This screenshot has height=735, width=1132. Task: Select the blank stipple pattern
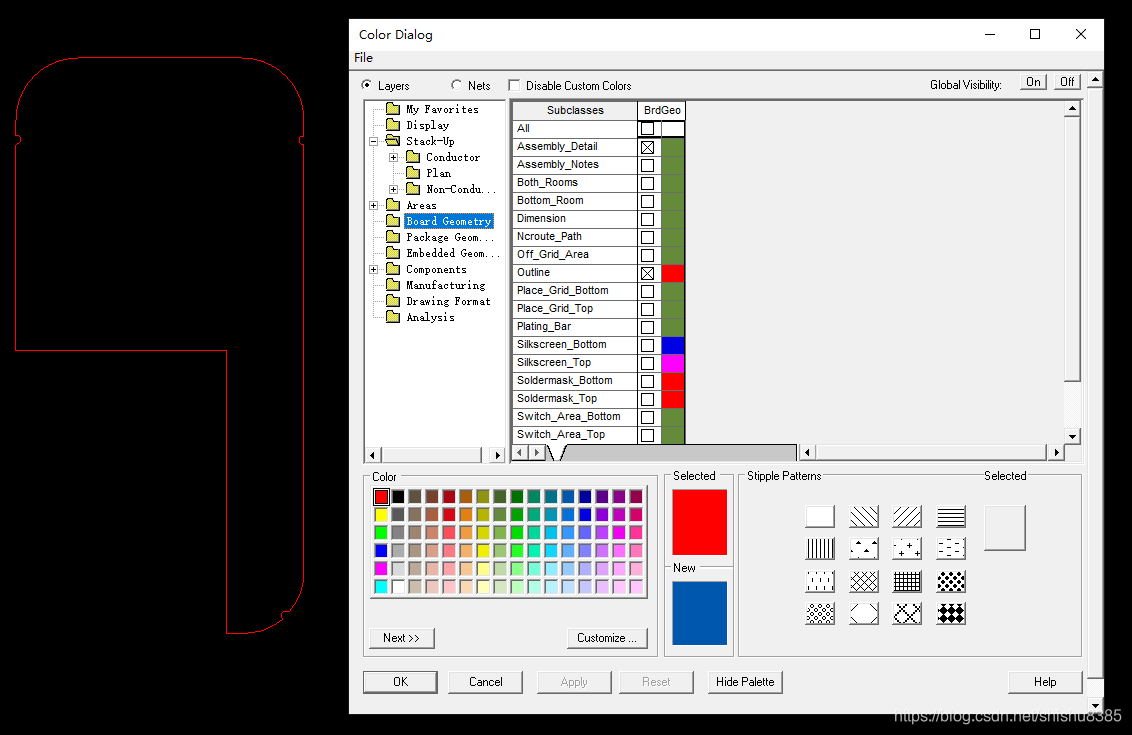pos(820,516)
